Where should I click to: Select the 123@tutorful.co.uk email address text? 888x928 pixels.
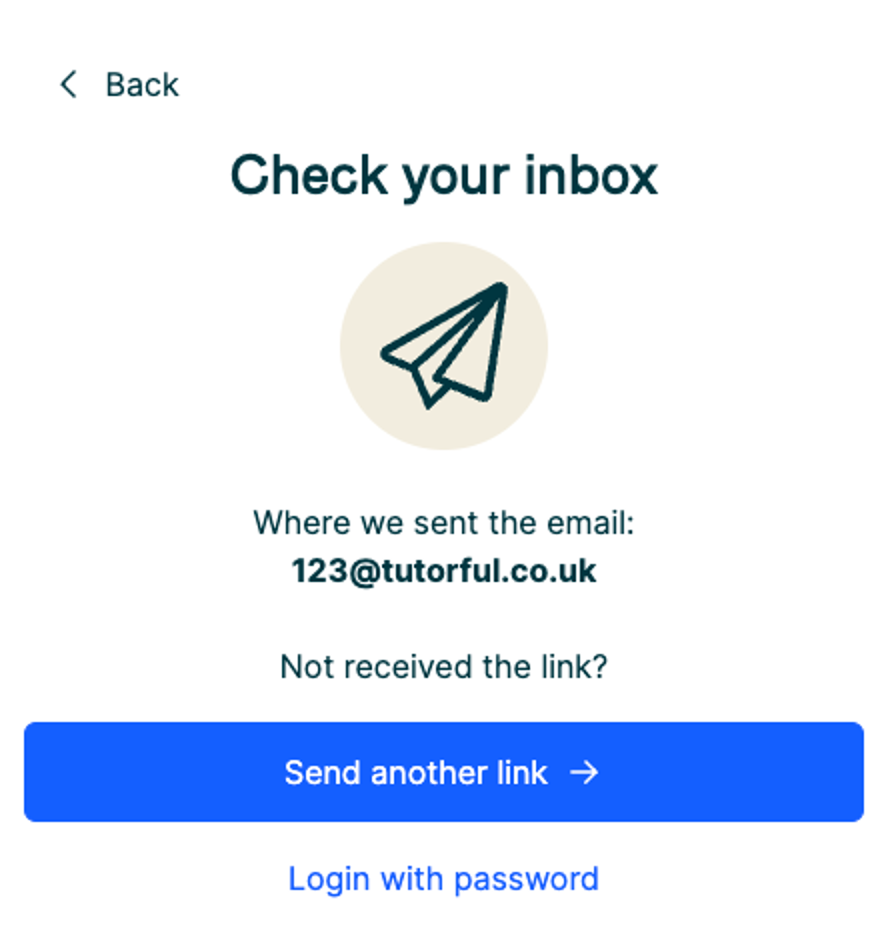tap(444, 571)
